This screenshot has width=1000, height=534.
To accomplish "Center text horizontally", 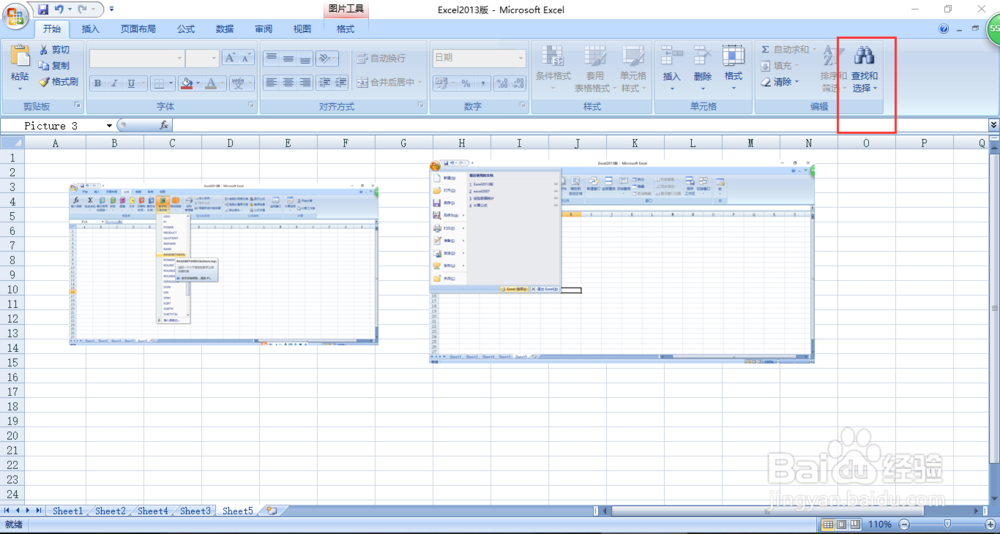I will point(288,82).
